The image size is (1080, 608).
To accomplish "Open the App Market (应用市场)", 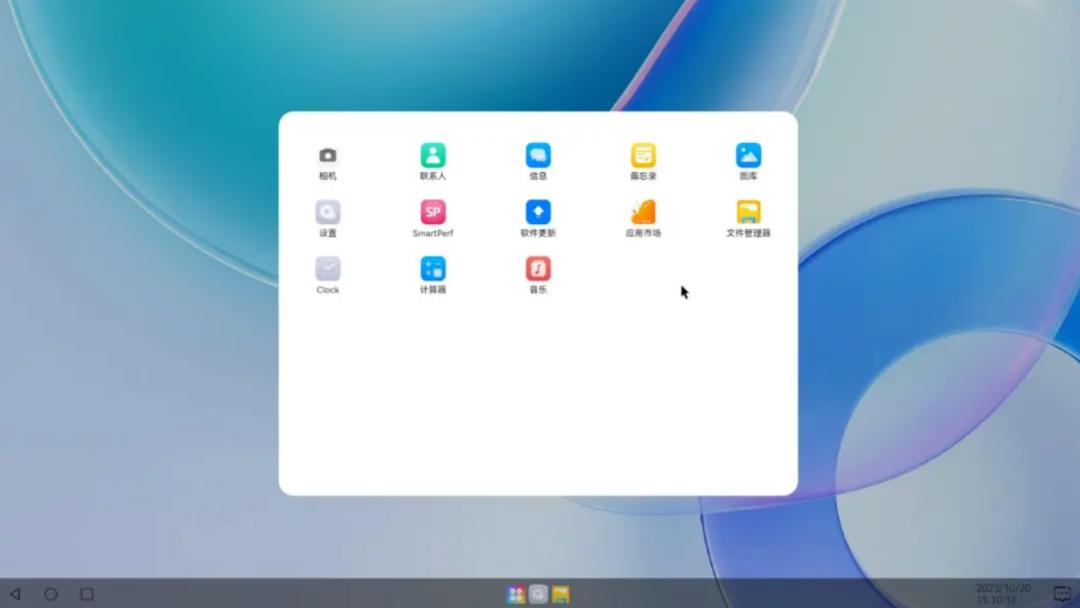I will coord(643,211).
